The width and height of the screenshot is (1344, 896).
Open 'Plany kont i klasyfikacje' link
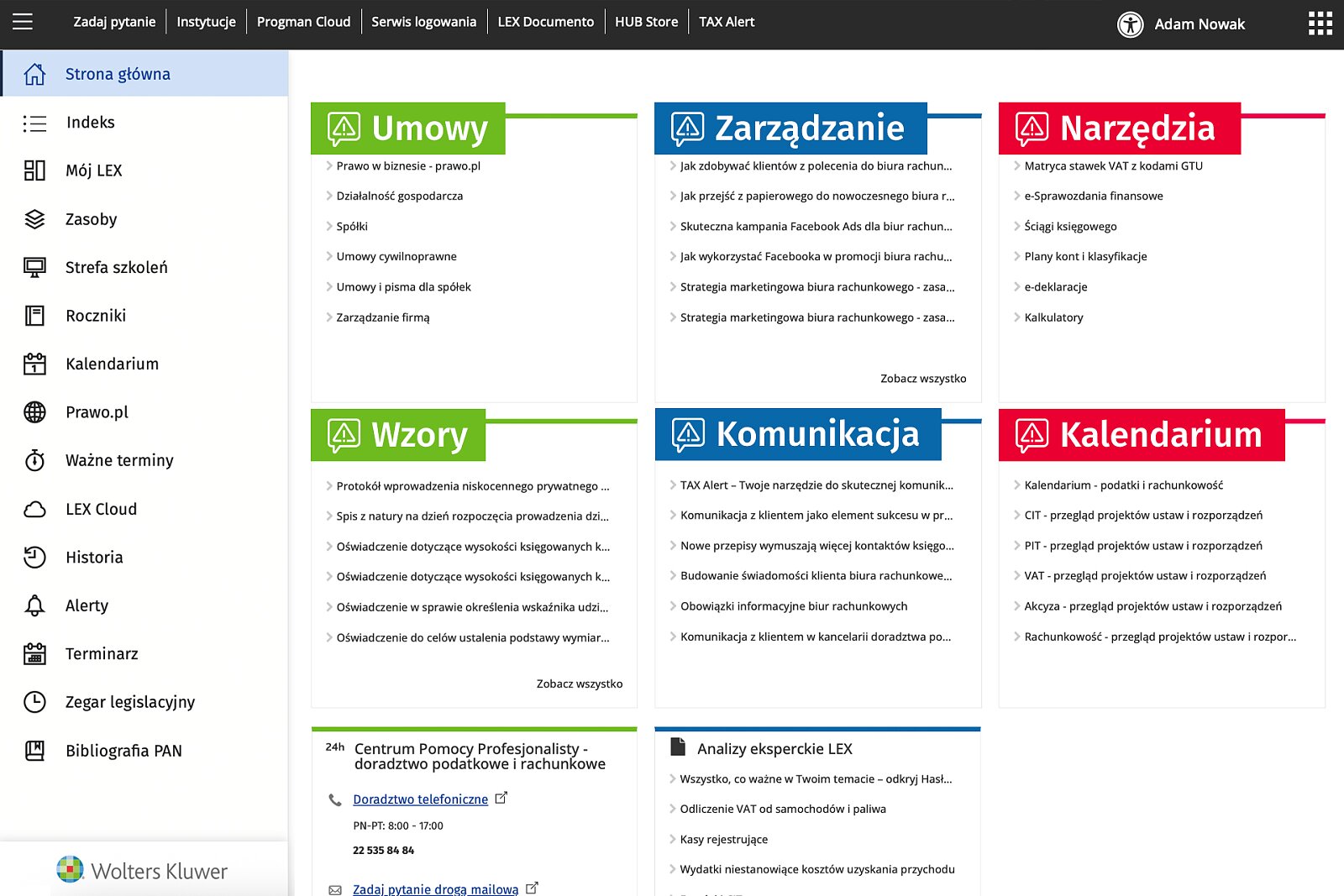pyautogui.click(x=1085, y=257)
